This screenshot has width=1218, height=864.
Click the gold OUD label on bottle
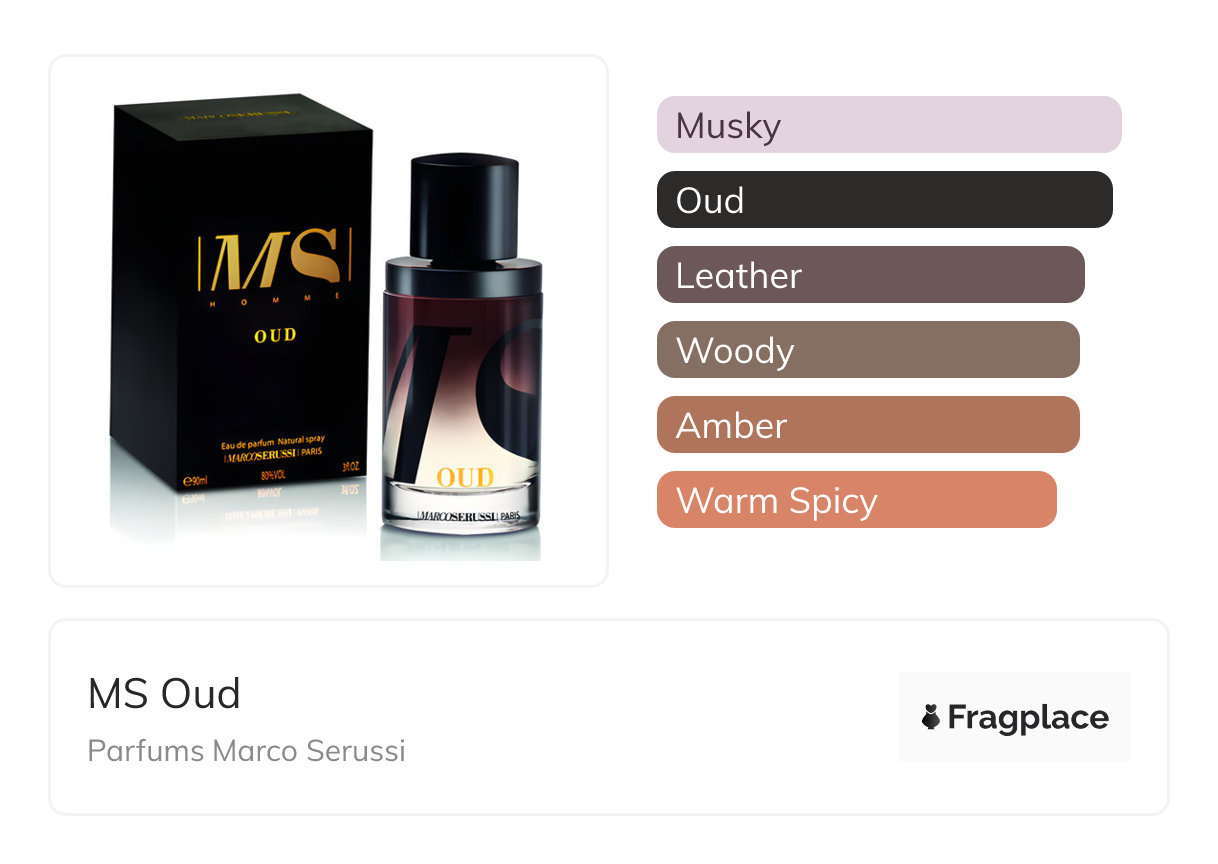465,478
